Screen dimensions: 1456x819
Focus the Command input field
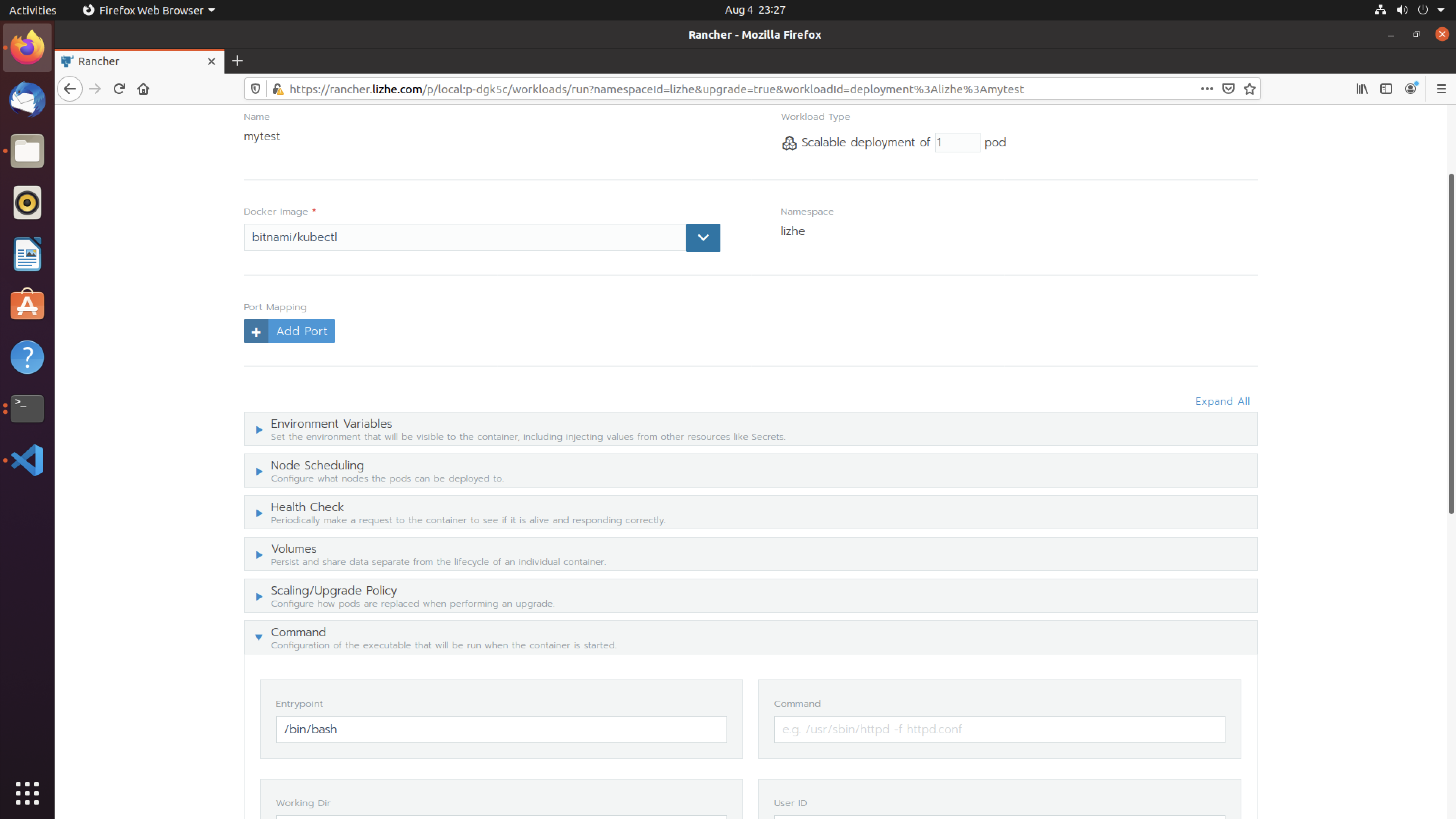click(x=999, y=729)
